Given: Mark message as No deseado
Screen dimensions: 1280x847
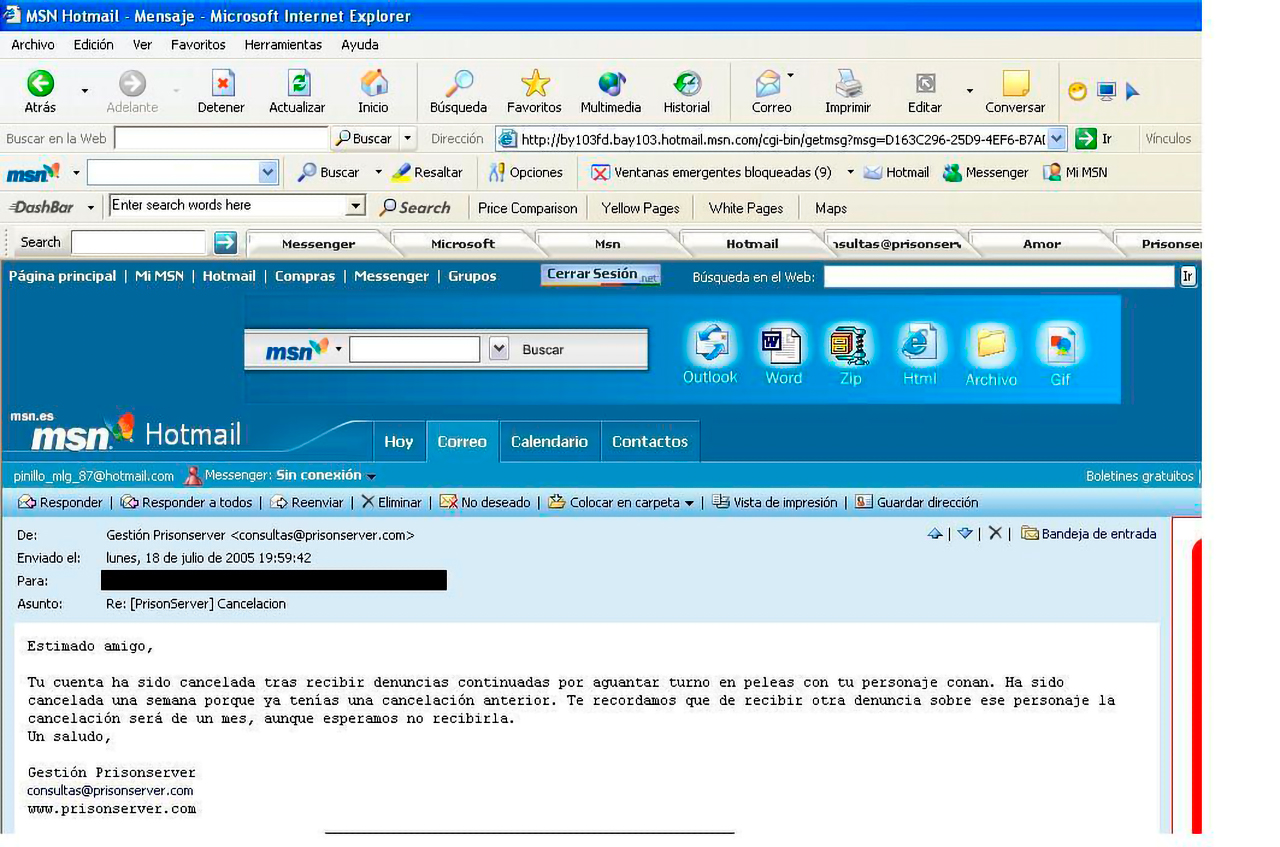Looking at the screenshot, I should click(x=488, y=503).
